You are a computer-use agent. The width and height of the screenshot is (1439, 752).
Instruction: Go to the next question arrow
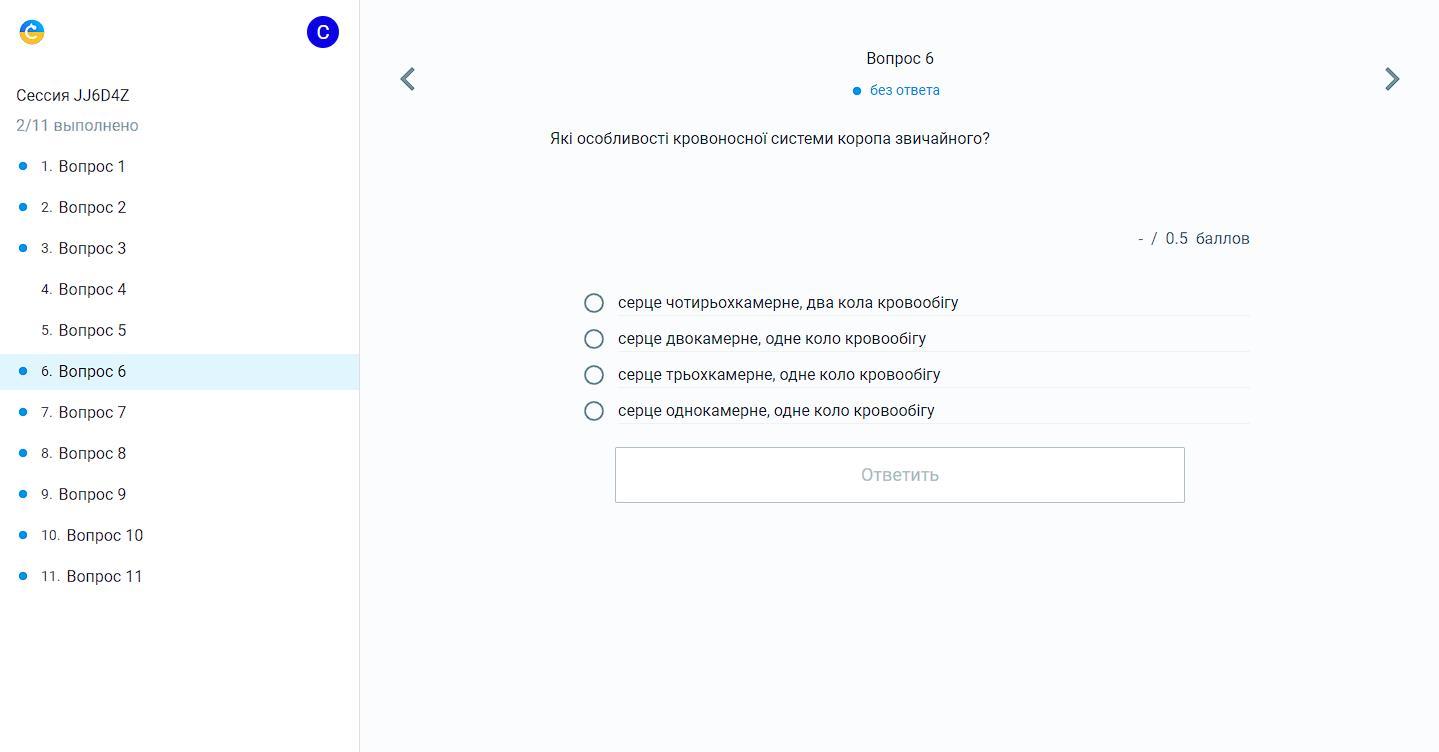[x=1391, y=79]
